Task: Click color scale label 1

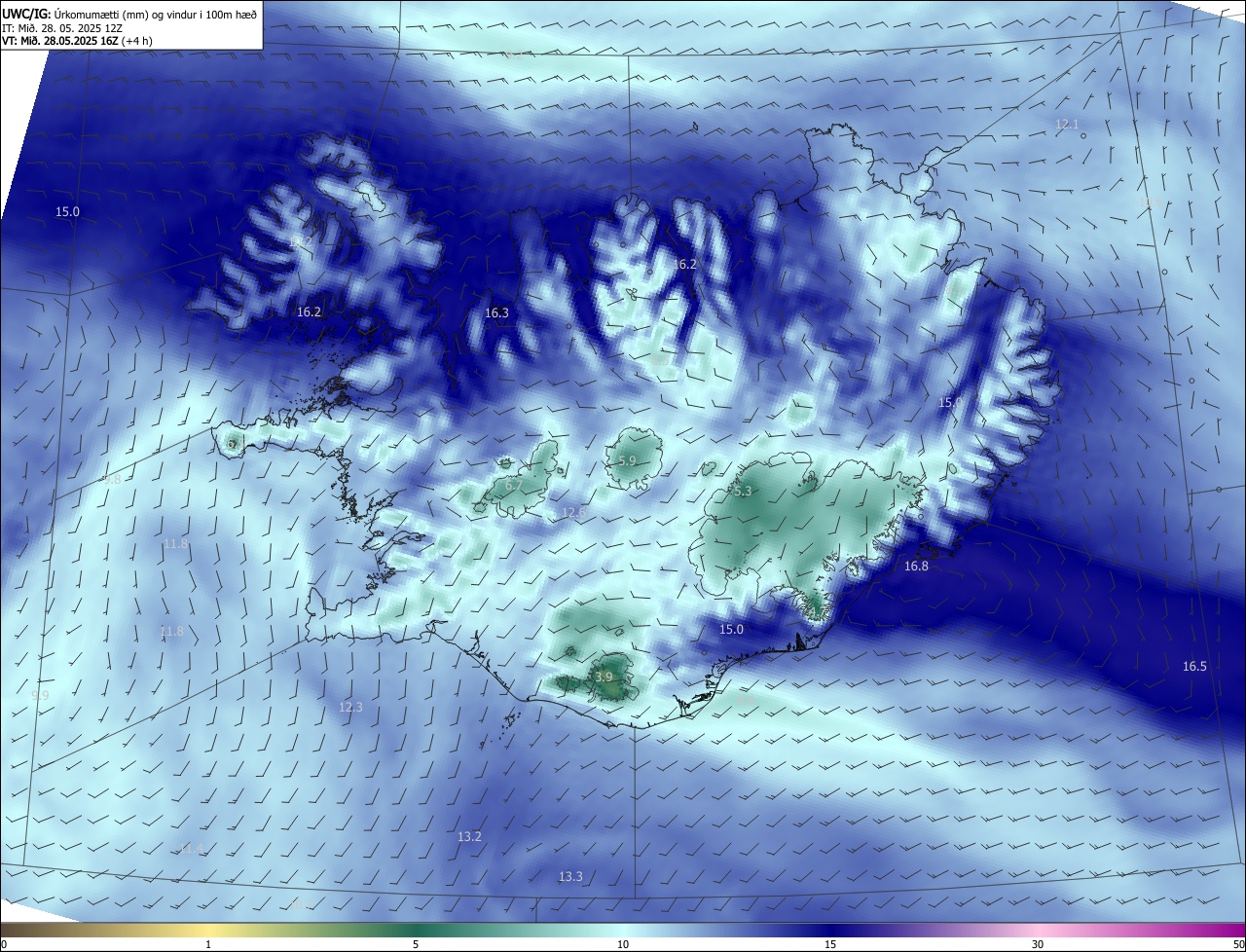Action: pos(208,945)
